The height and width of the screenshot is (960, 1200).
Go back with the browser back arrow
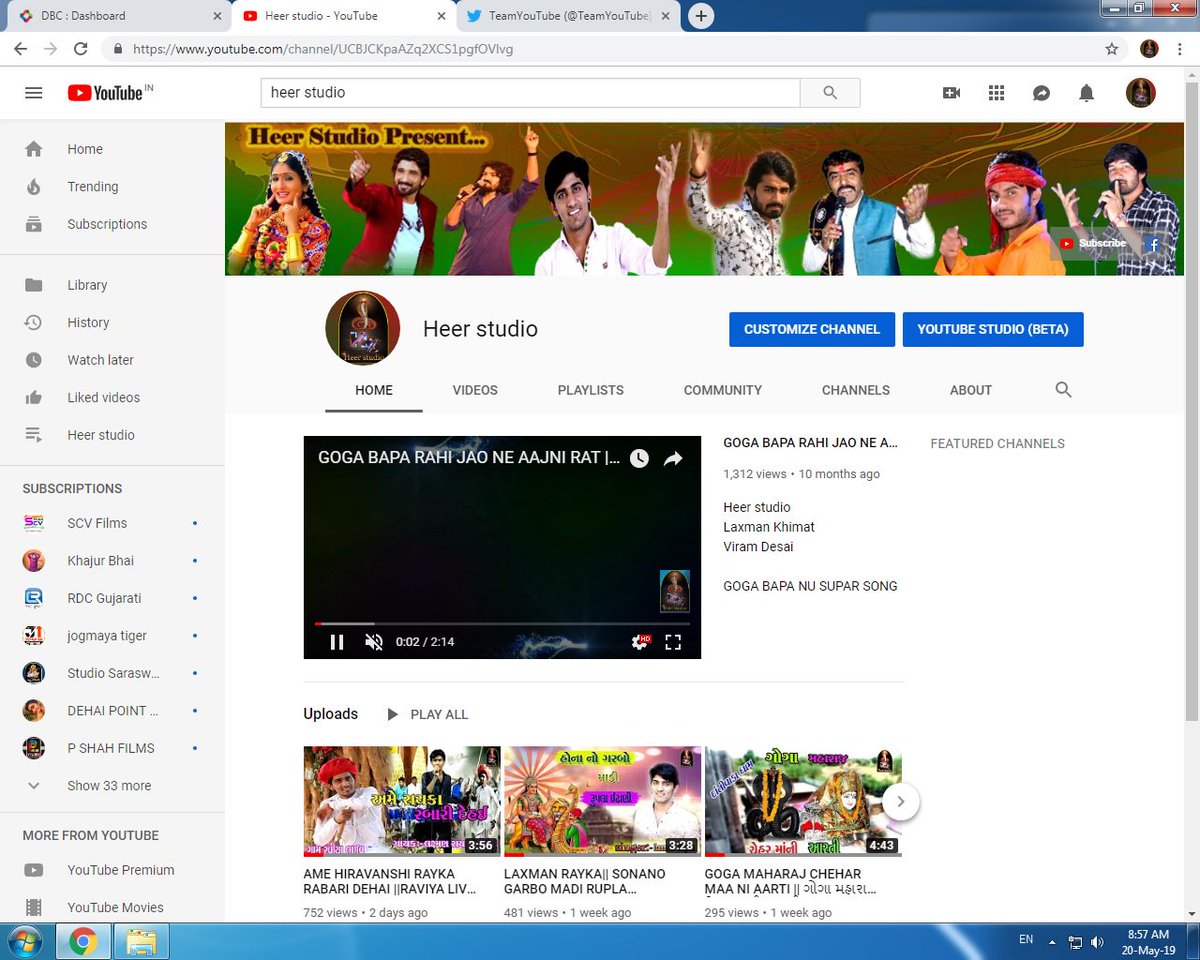22,48
